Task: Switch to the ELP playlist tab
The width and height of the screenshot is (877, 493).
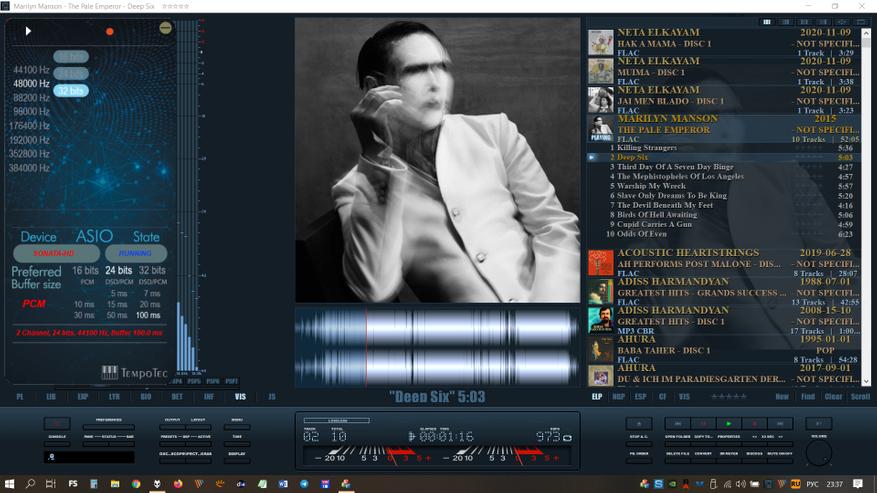Action: (597, 397)
